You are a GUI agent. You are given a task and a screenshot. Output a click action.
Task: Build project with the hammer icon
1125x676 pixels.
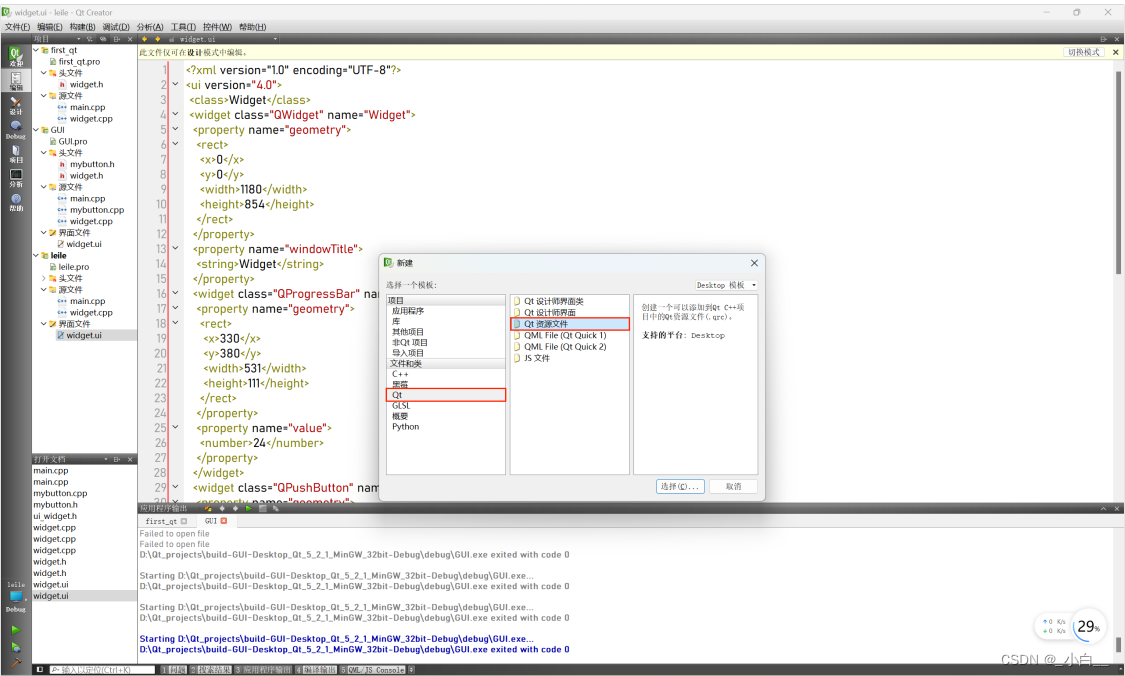coord(15,662)
